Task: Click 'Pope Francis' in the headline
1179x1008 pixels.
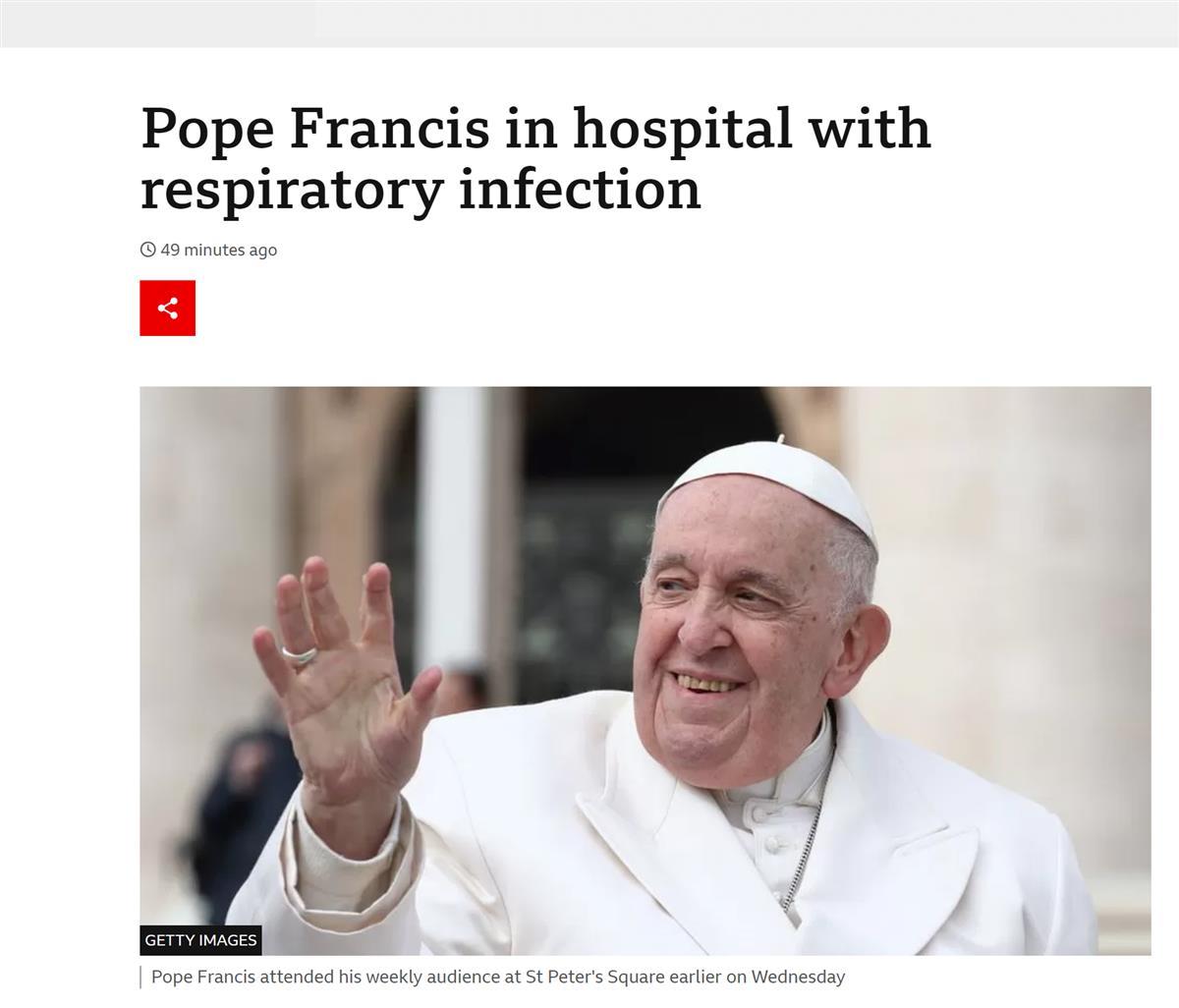Action: (315, 130)
